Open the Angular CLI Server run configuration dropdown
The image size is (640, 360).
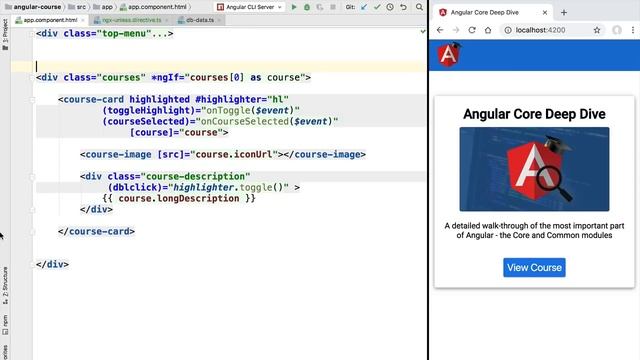click(x=250, y=7)
